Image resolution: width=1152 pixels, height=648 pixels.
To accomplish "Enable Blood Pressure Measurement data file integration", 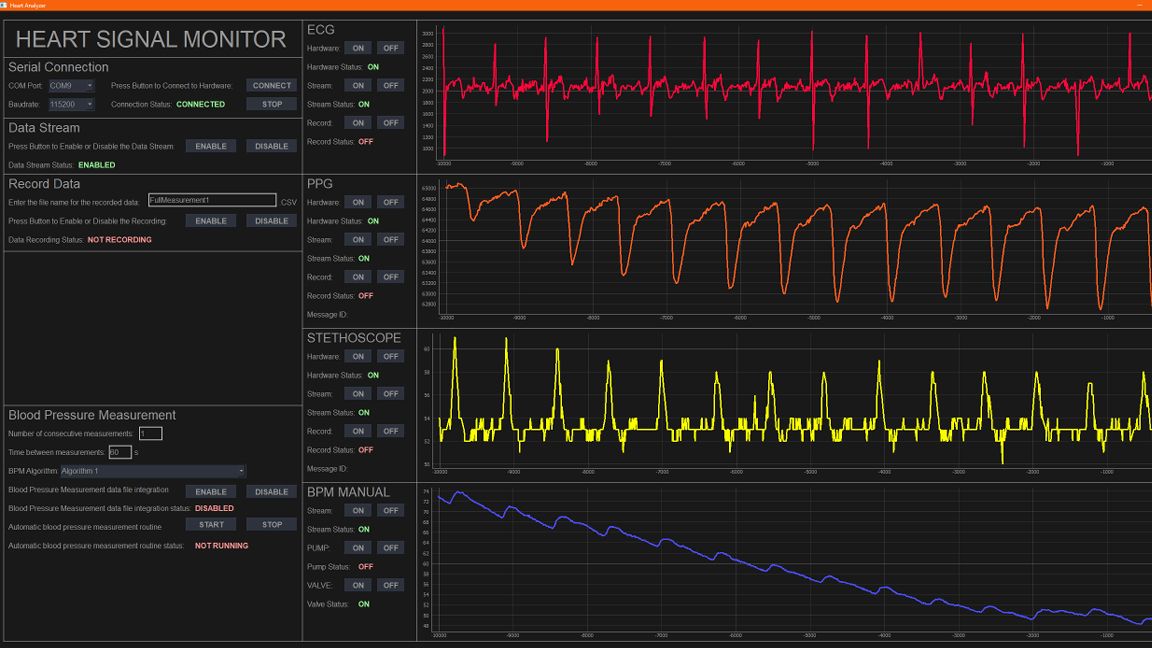I will (211, 491).
